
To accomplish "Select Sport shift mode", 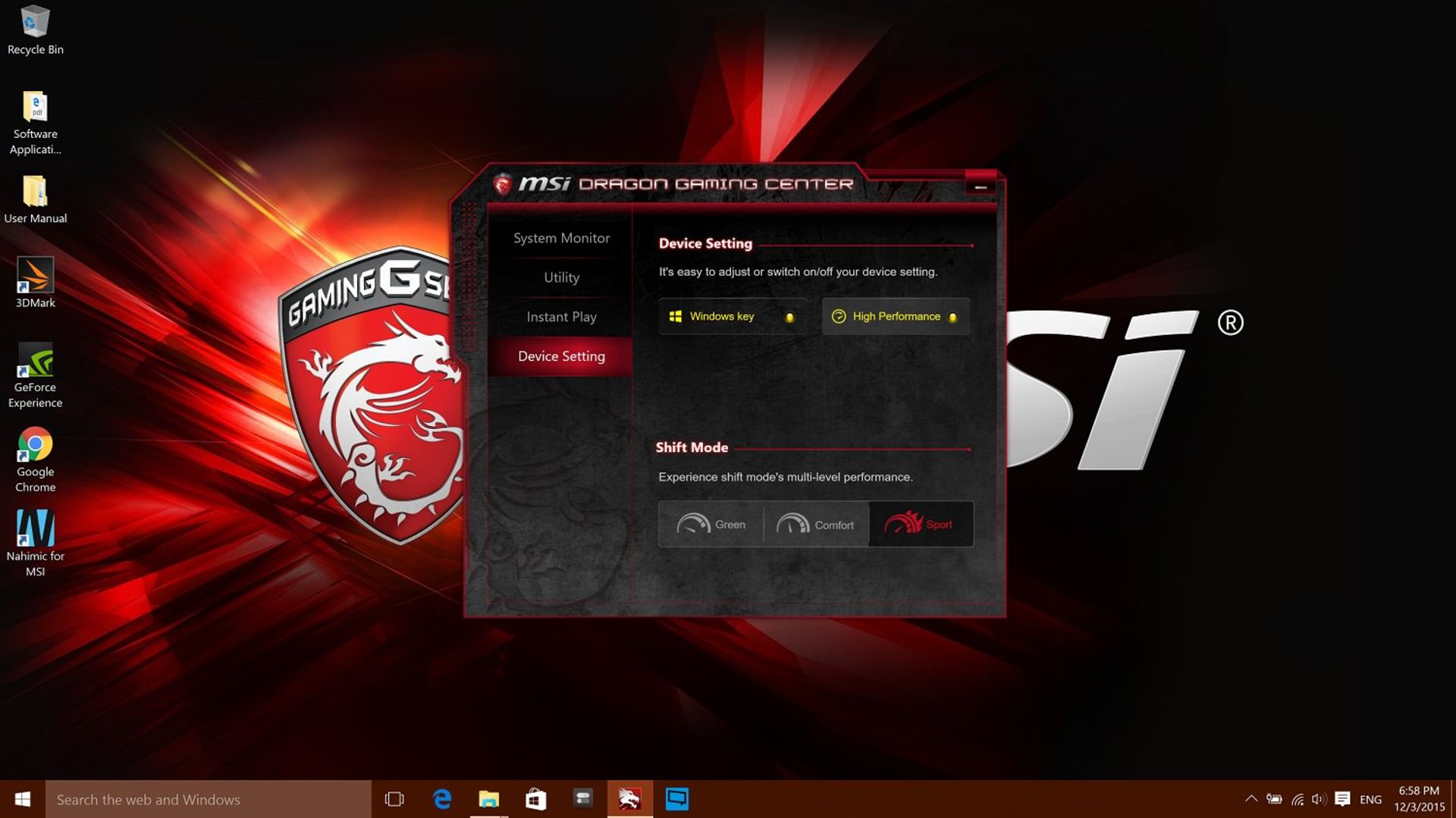I will 921,524.
